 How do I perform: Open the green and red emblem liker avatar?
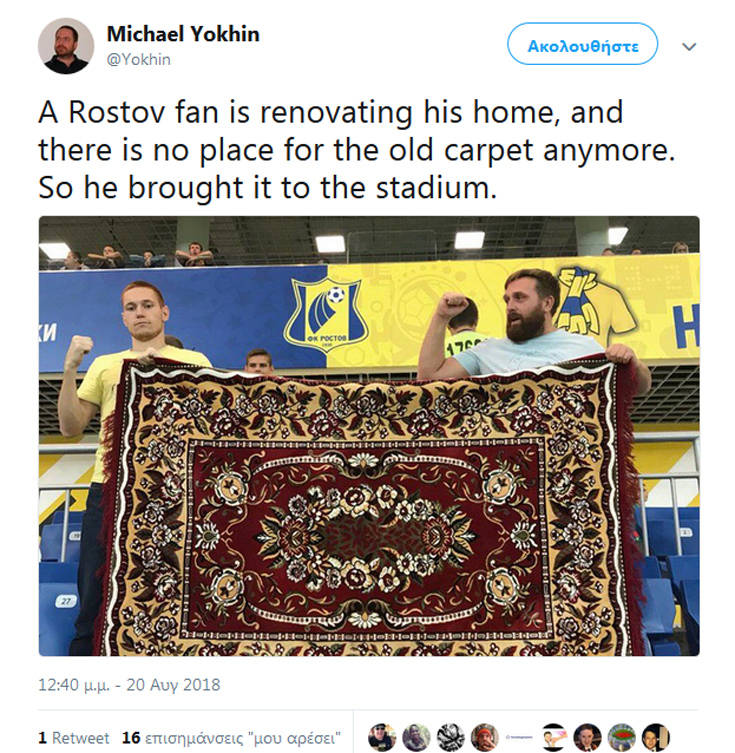(622, 737)
